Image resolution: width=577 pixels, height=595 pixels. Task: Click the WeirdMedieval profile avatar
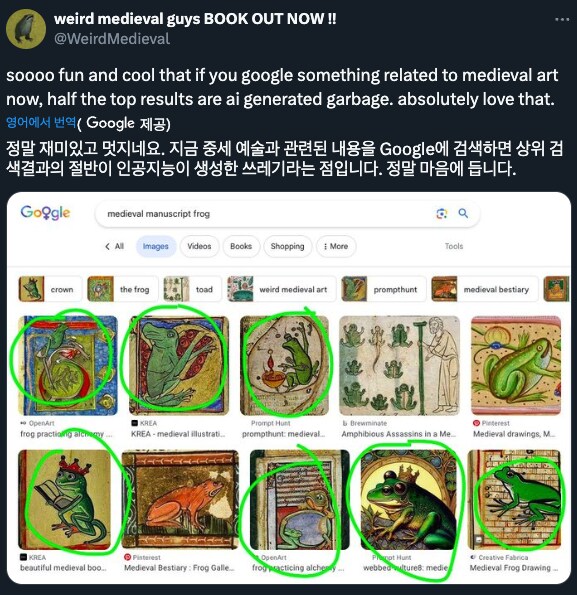tap(25, 29)
